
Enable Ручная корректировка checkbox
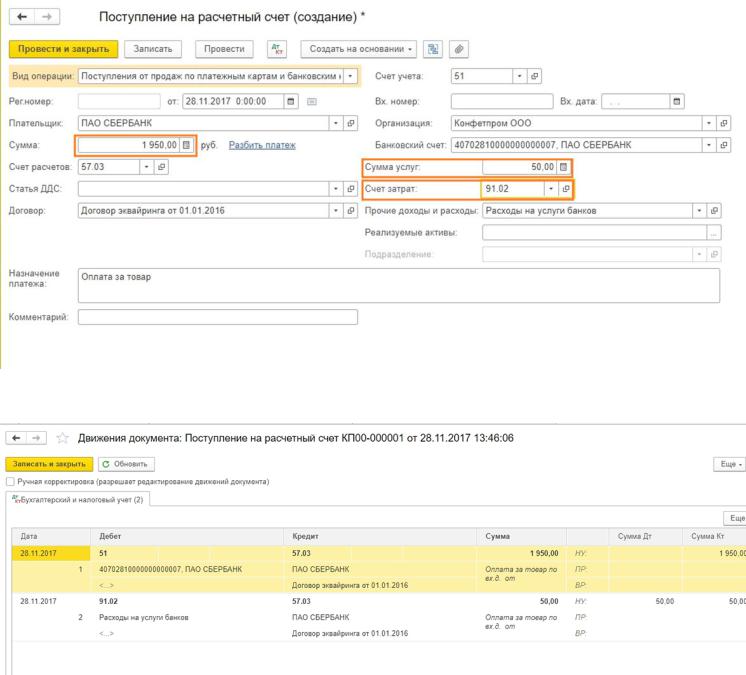(10, 481)
